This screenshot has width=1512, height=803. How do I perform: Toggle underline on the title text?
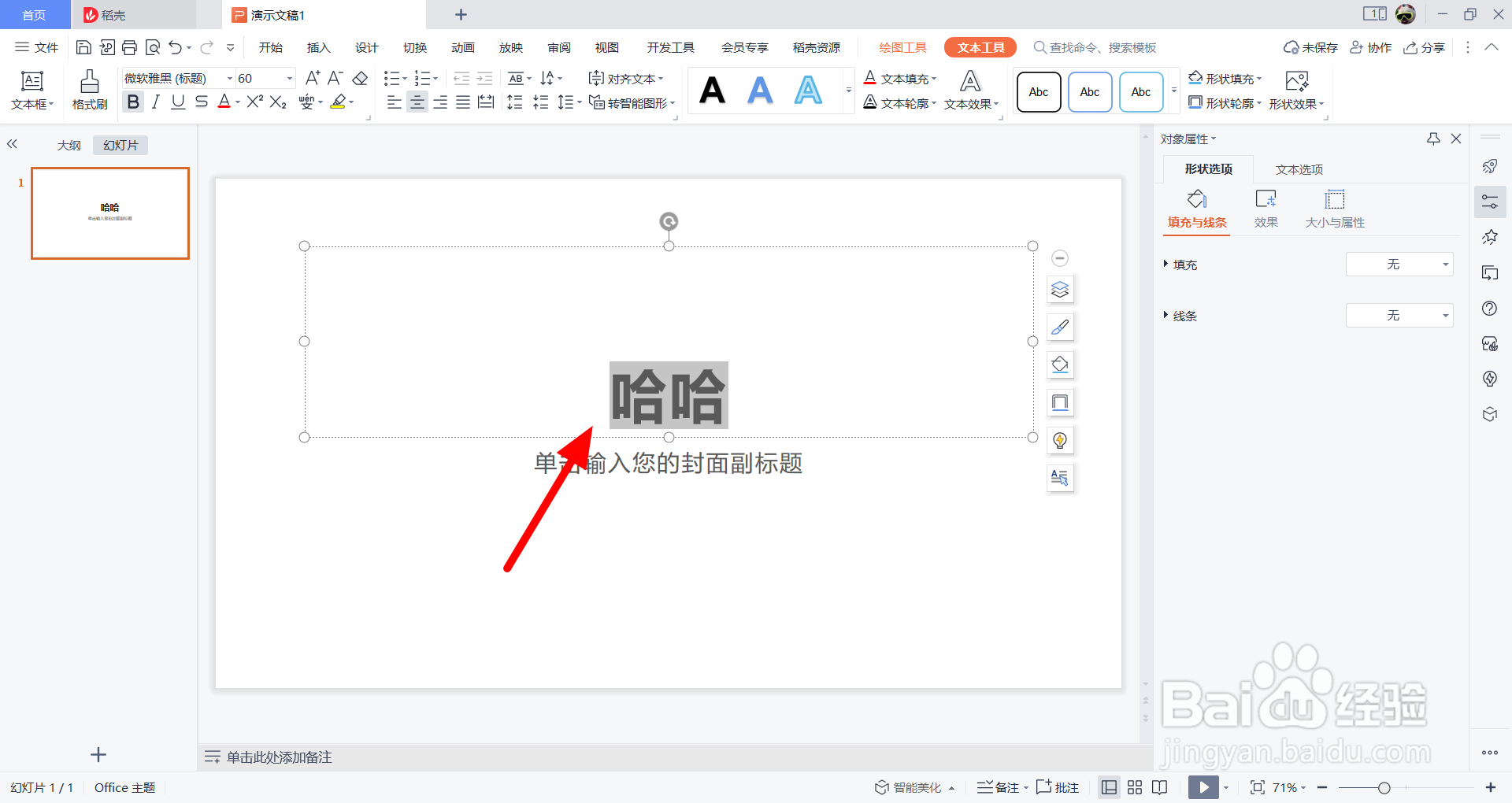[177, 102]
